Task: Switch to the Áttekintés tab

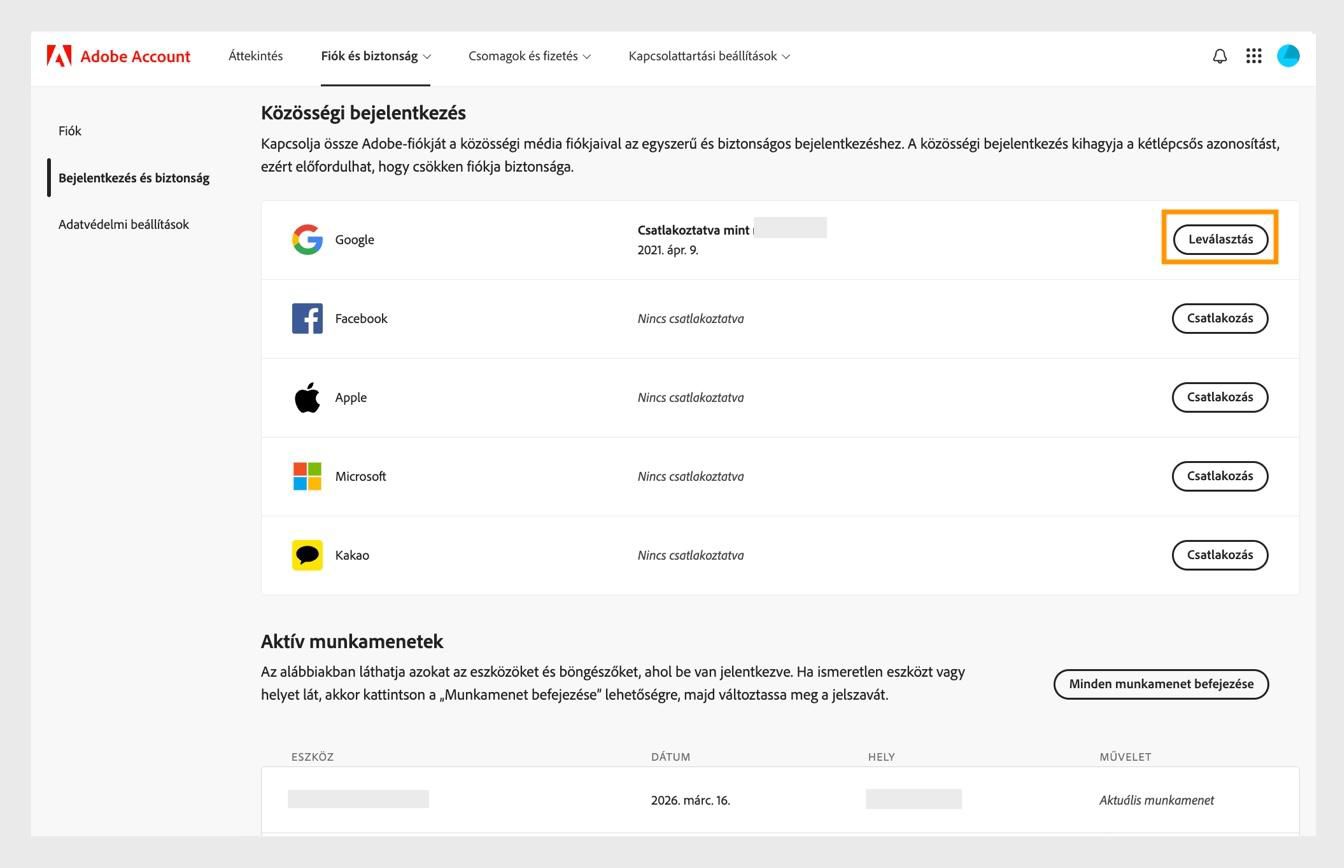Action: coord(255,56)
